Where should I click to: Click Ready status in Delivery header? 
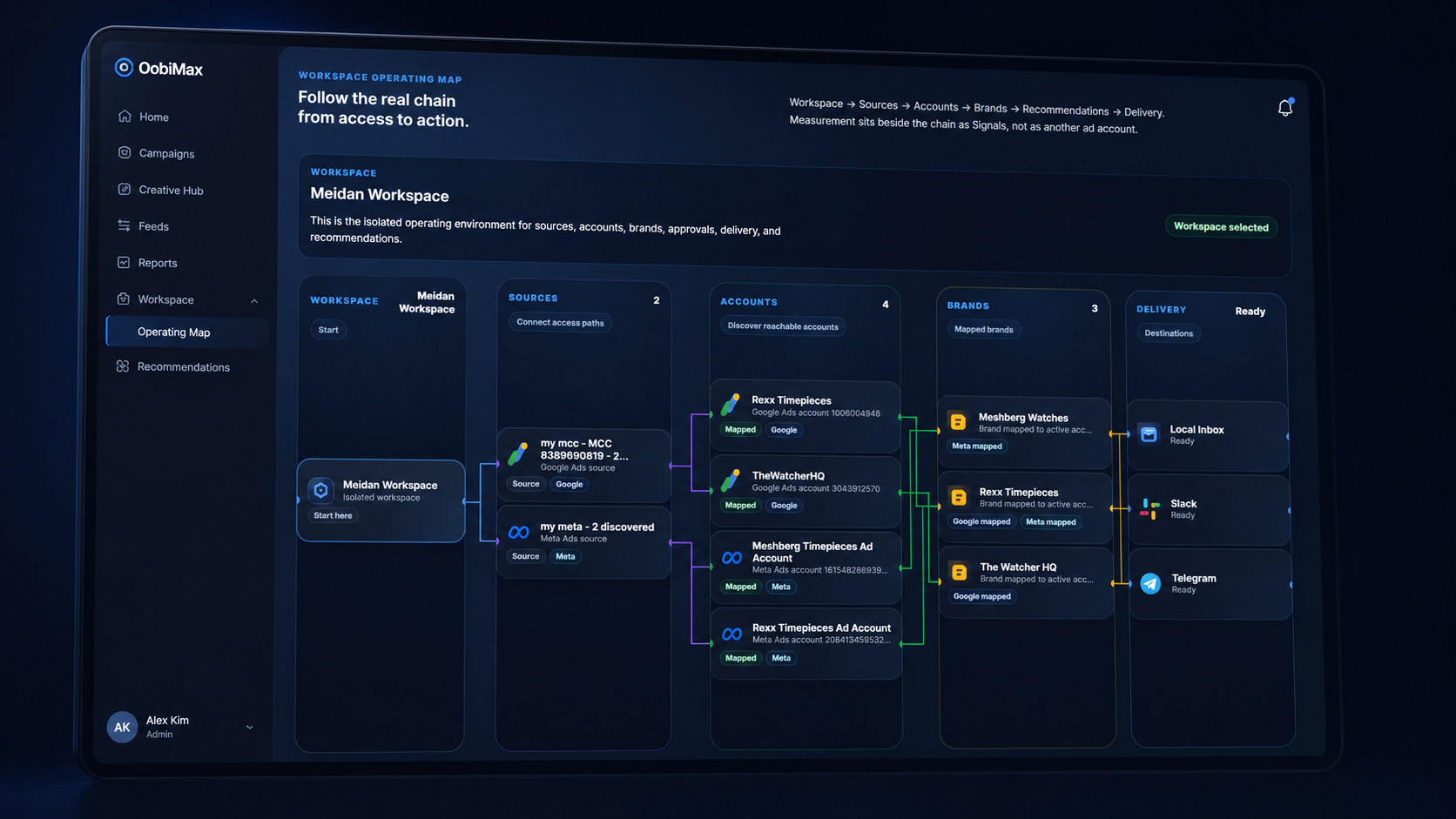click(x=1250, y=311)
